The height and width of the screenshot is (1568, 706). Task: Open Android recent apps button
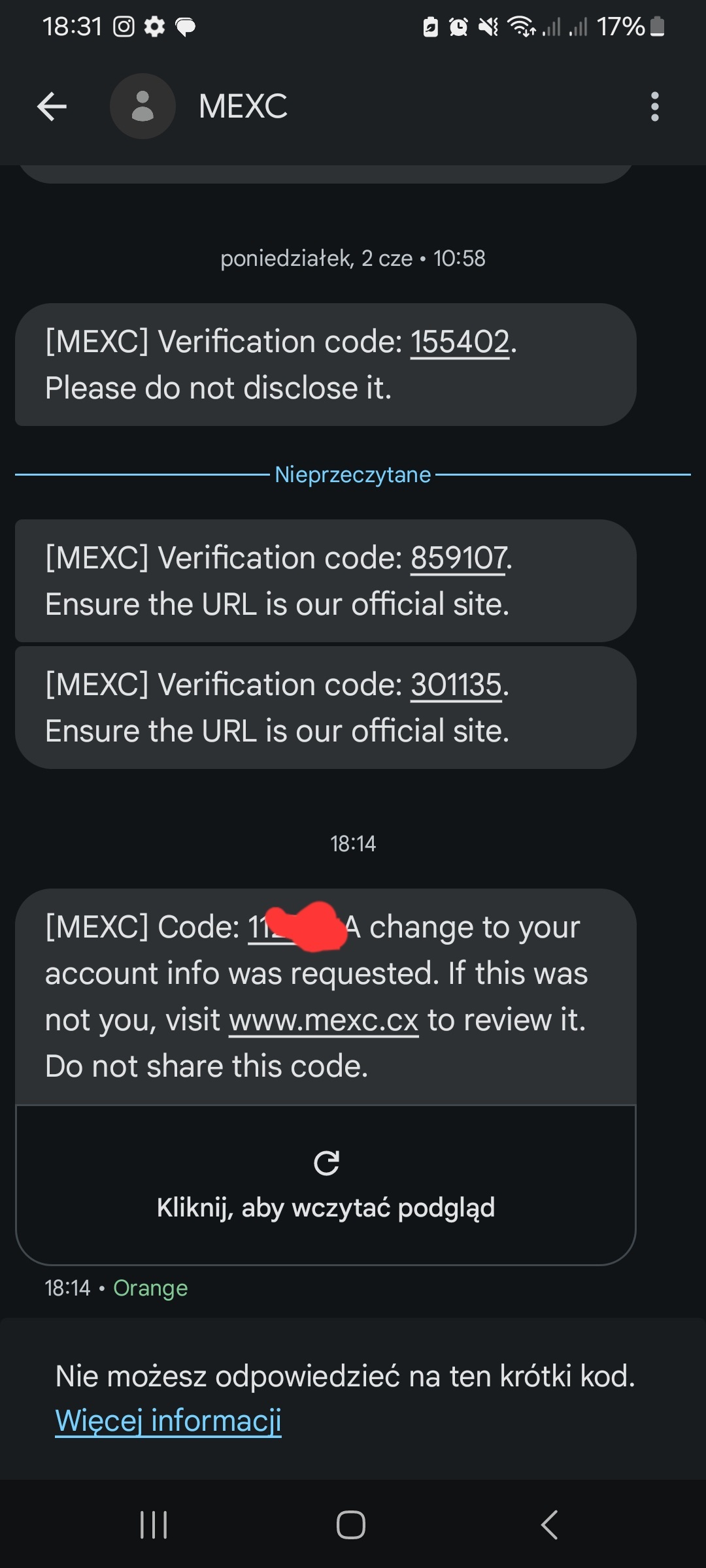[154, 1525]
